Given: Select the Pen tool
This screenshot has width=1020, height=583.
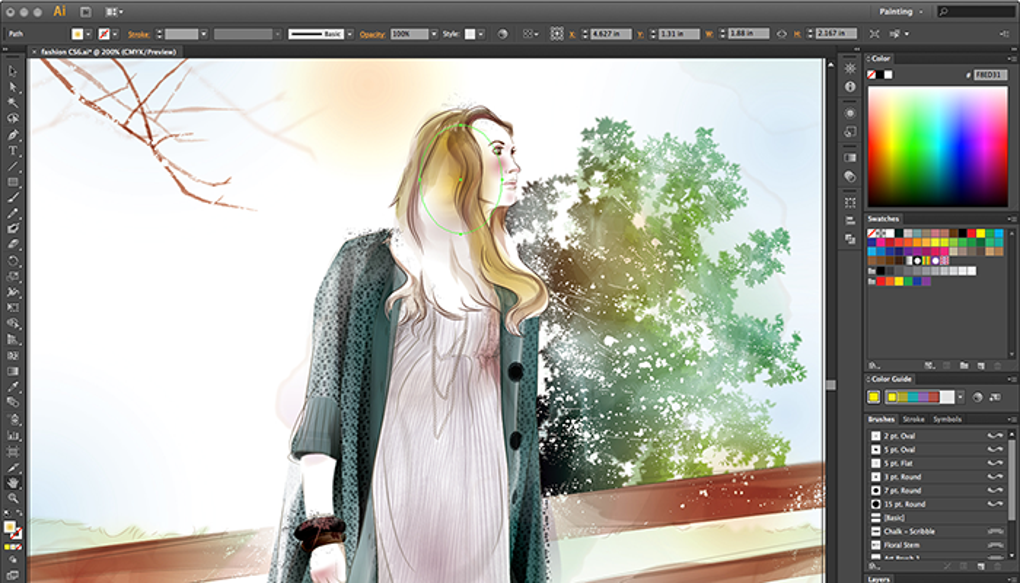Looking at the screenshot, I should coord(13,135).
